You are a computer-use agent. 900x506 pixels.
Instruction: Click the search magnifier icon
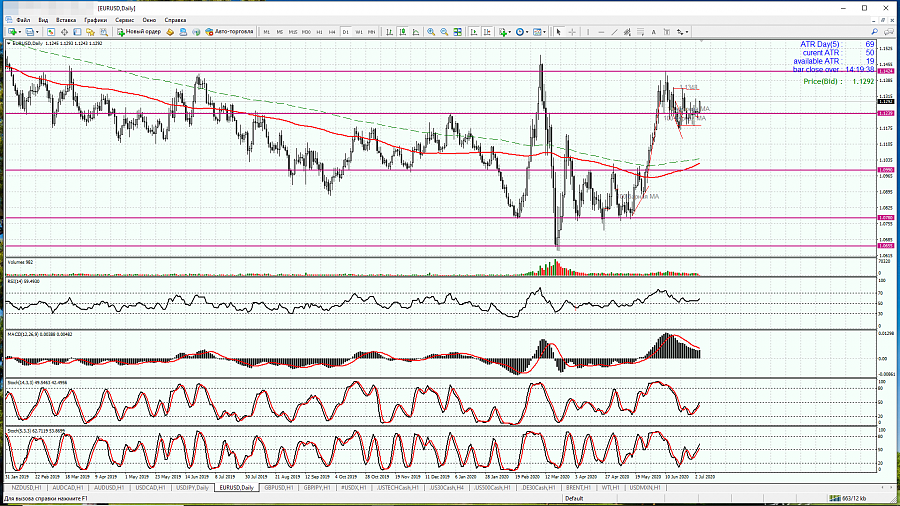point(874,32)
